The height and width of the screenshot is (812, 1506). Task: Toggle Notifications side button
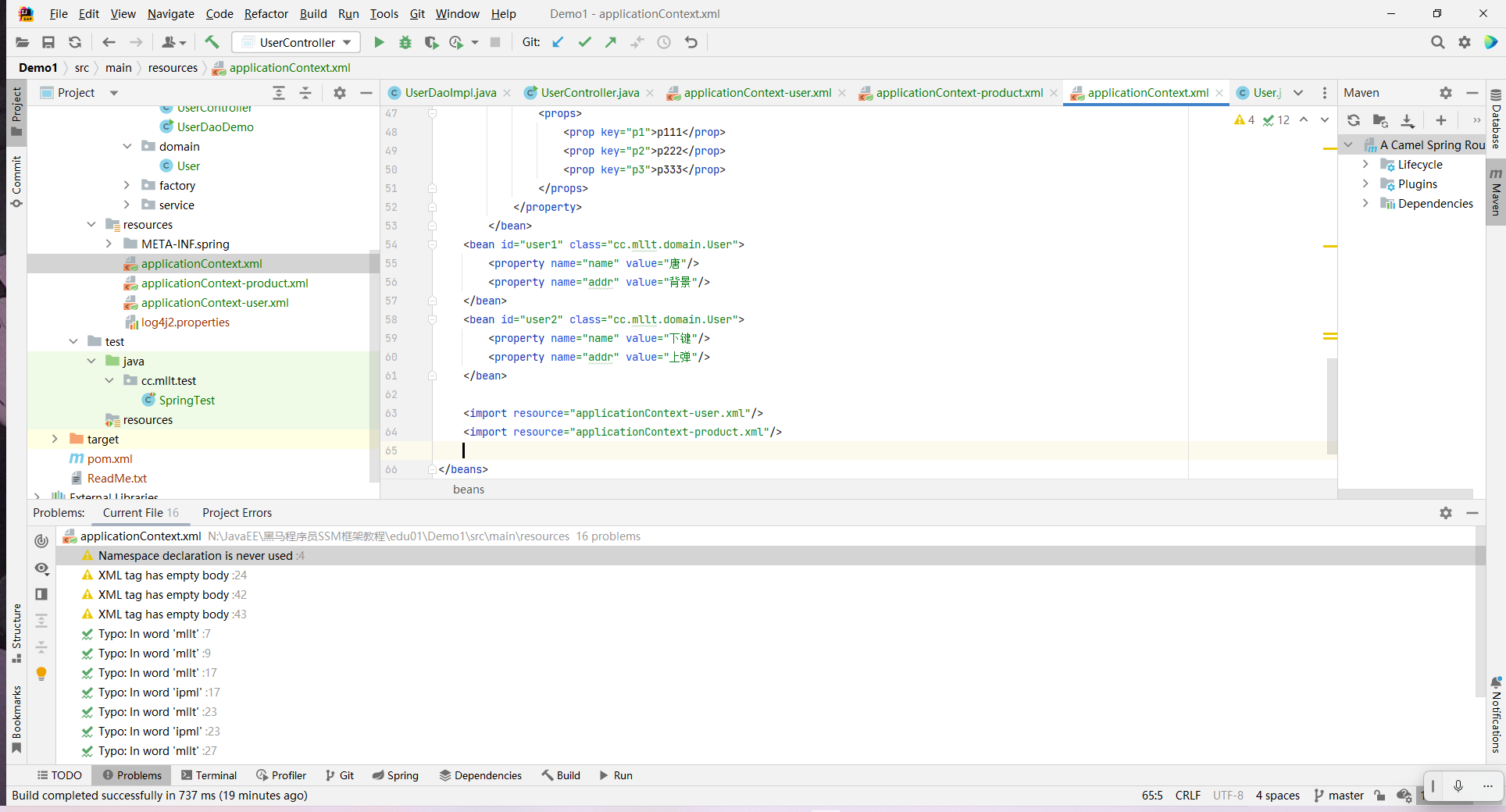point(1496,714)
